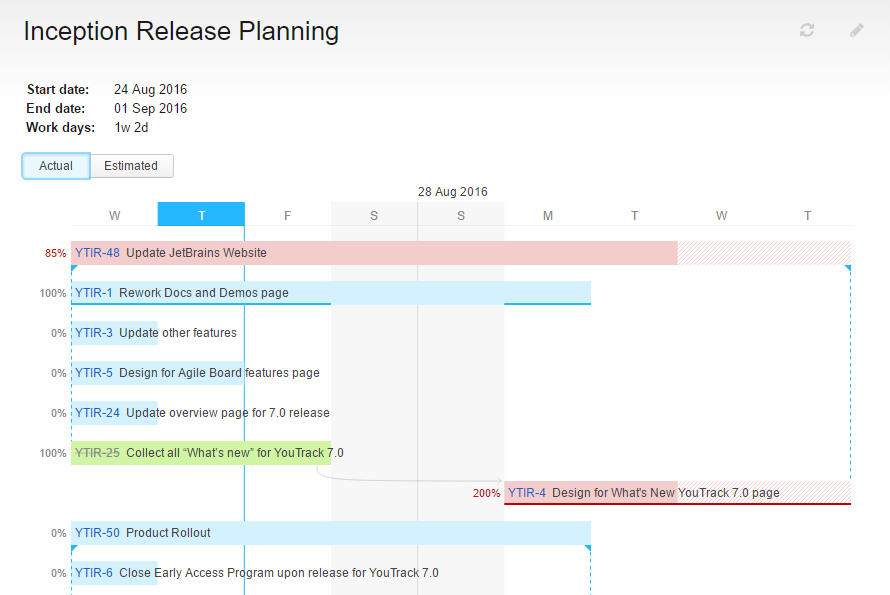Click the 28 Aug 2016 date label
890x595 pixels.
(452, 192)
